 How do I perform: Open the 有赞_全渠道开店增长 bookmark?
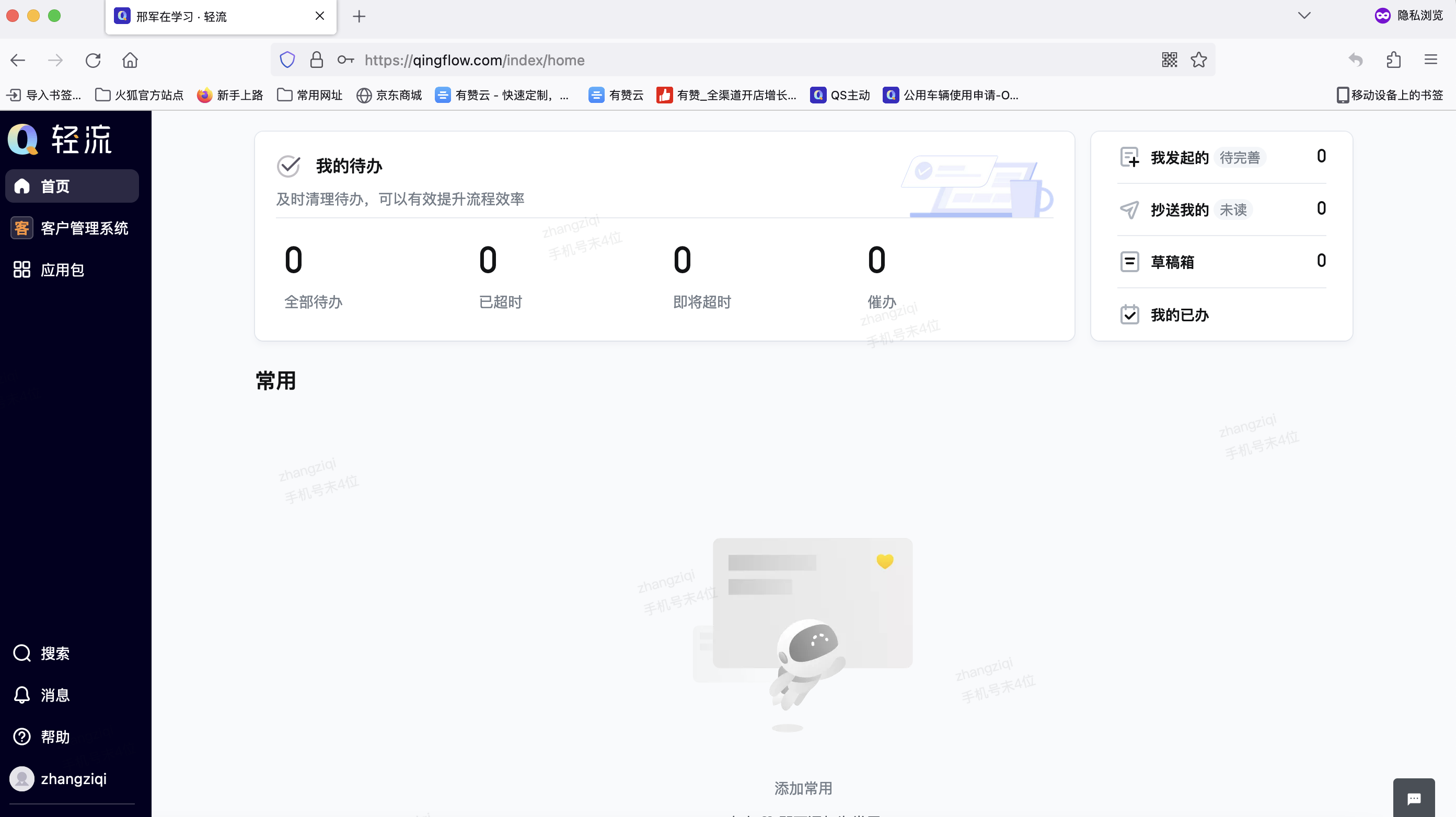click(726, 95)
